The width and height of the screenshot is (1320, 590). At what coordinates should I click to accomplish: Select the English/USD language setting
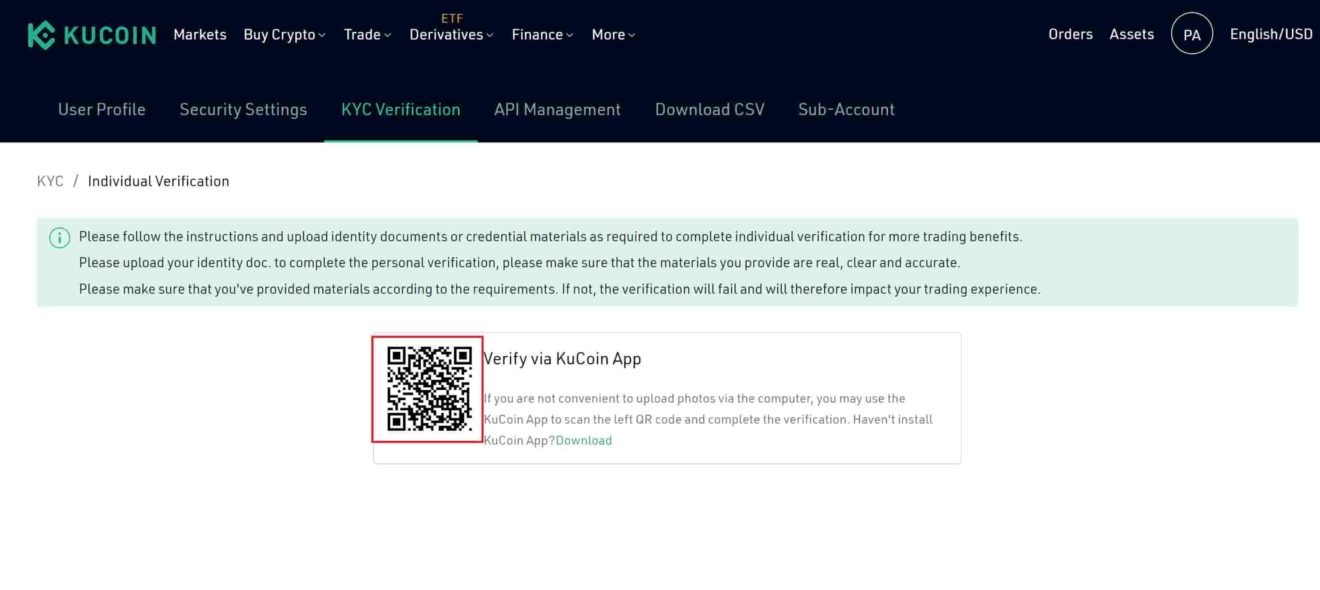1270,33
